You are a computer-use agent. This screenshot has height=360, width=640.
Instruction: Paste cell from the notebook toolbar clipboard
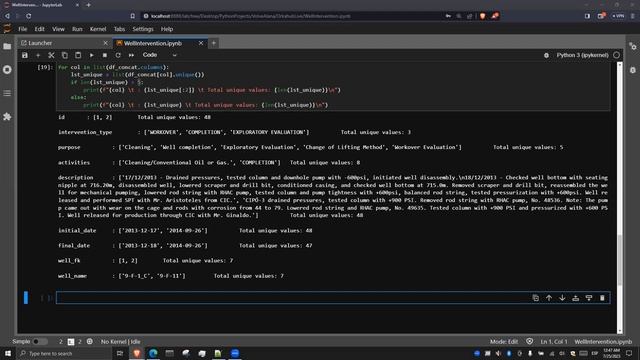(78, 55)
